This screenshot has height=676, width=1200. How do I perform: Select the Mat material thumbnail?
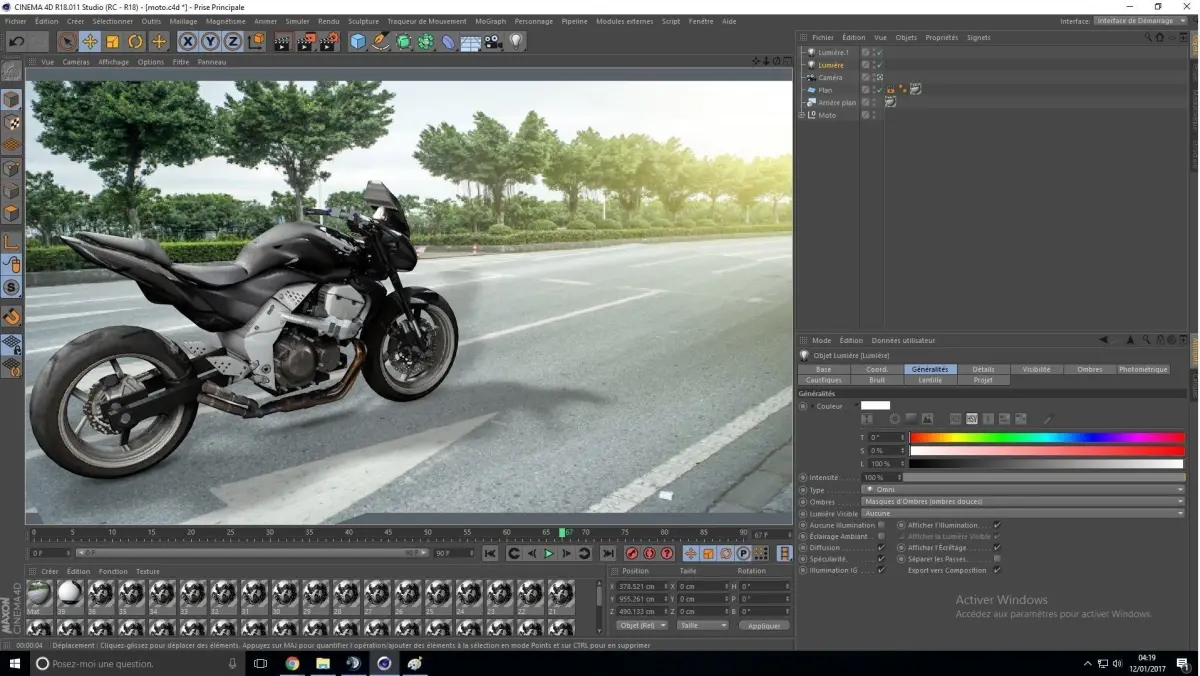39,594
